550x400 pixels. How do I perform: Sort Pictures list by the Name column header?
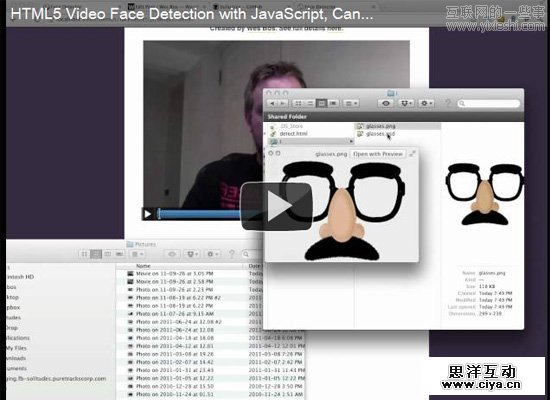(143, 266)
